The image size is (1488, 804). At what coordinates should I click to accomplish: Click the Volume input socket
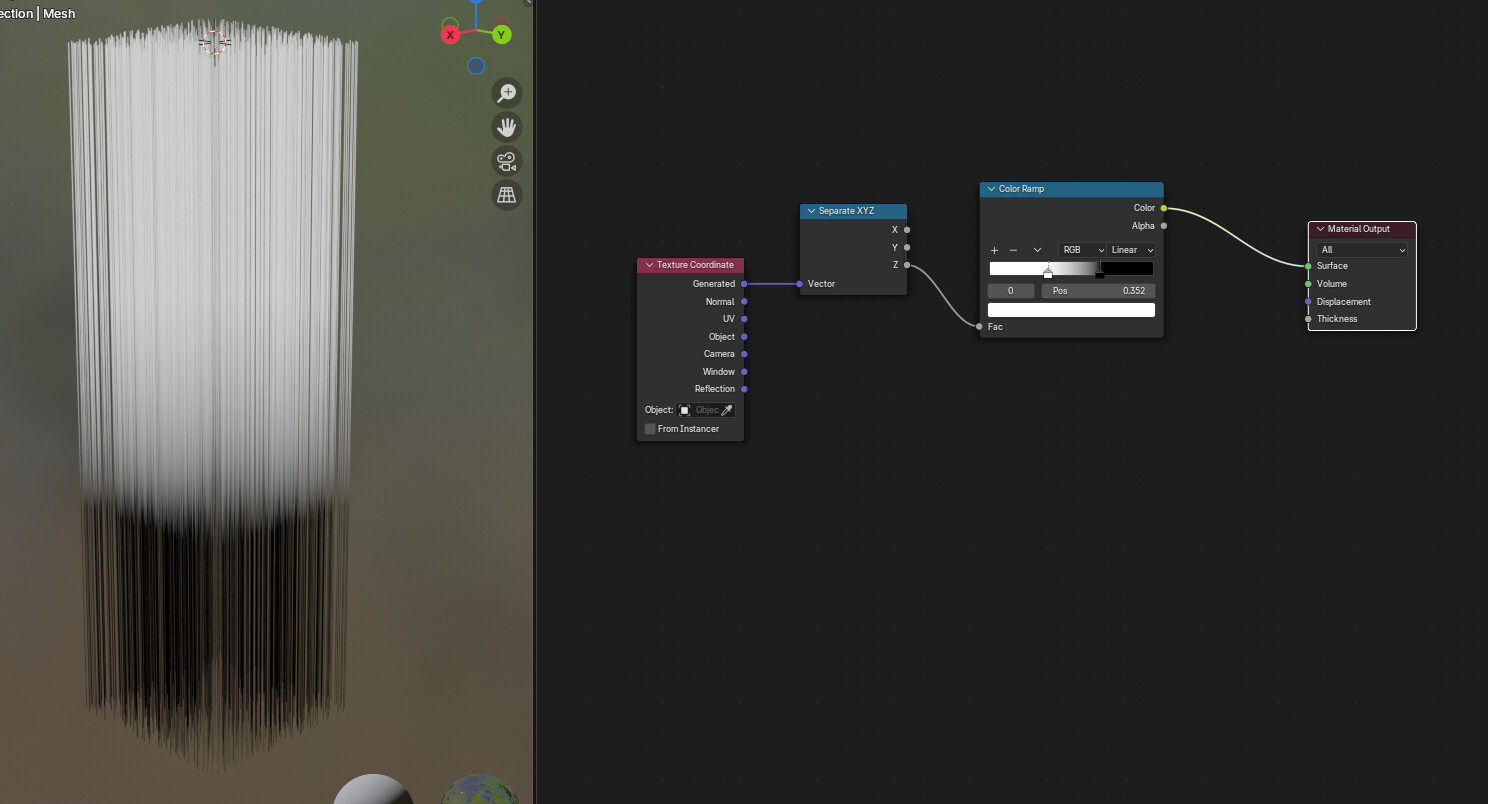coord(1308,284)
